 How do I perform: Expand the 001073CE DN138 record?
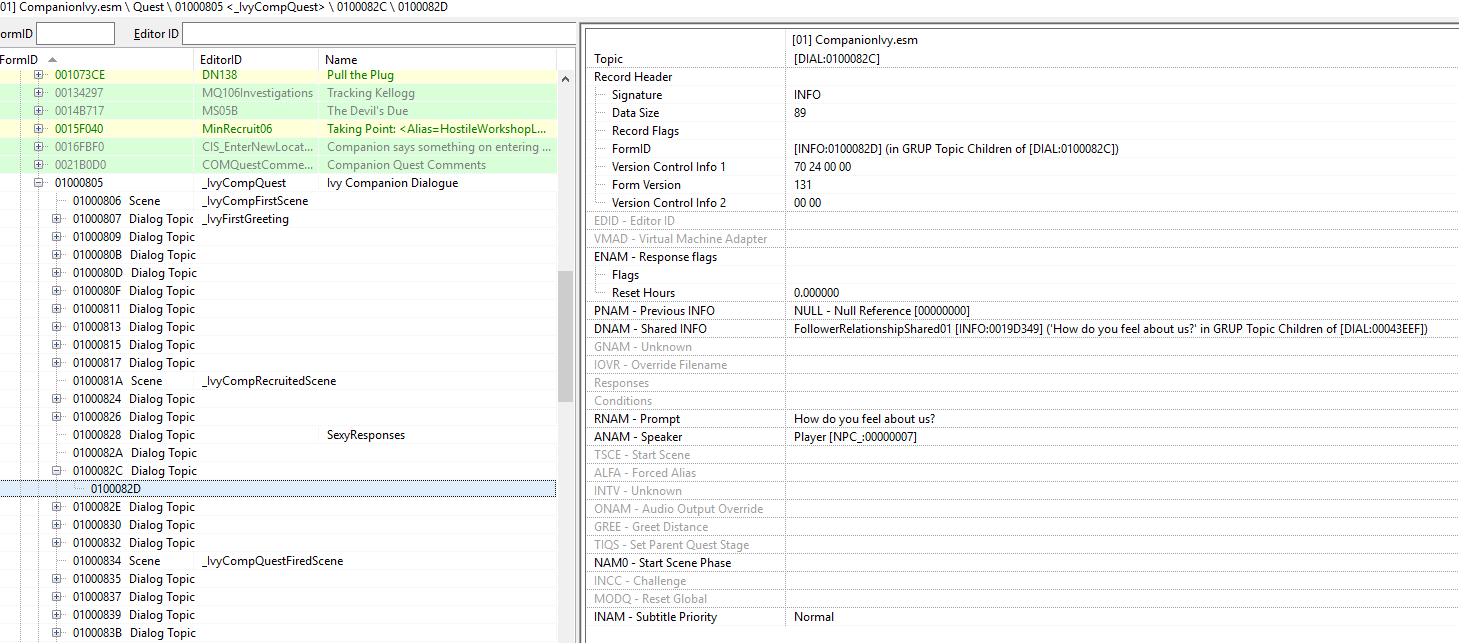(39, 75)
